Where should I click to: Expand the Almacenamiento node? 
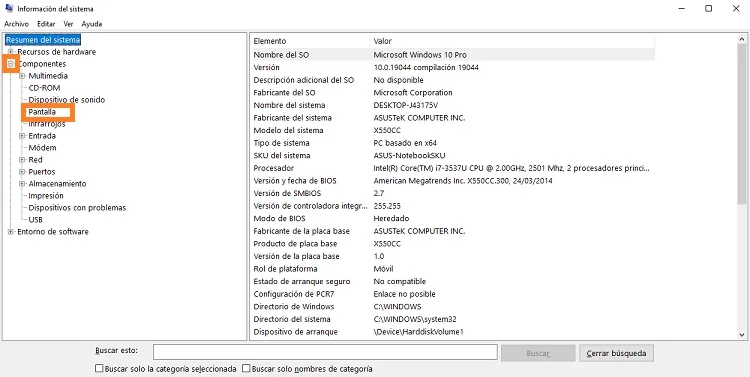point(22,184)
